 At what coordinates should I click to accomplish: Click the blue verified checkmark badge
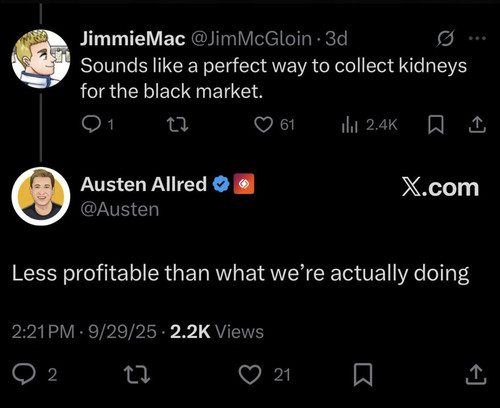click(x=221, y=184)
